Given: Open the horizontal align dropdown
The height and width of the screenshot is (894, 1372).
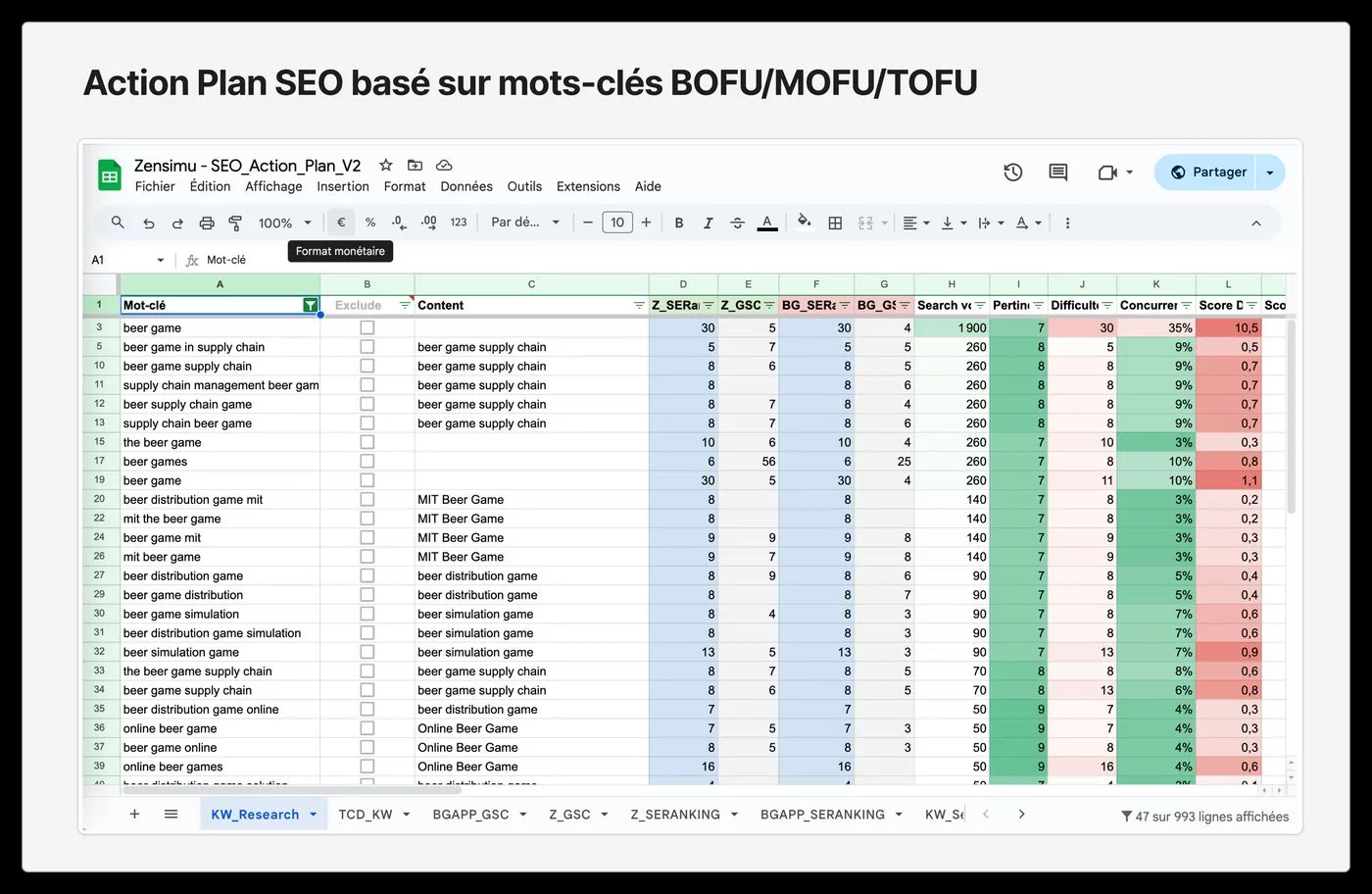Looking at the screenshot, I should tap(915, 223).
